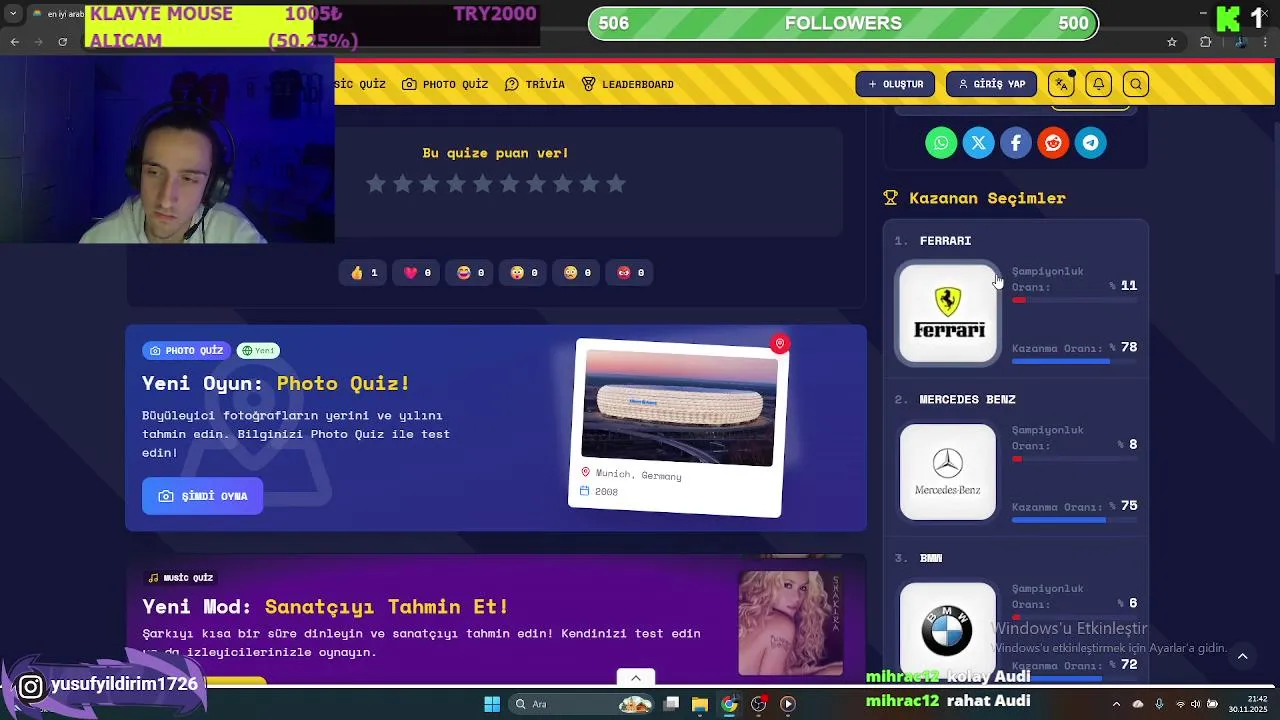Viewport: 1280px width, 720px height.
Task: Click the Şimdi Oyna play now button
Action: 202,496
